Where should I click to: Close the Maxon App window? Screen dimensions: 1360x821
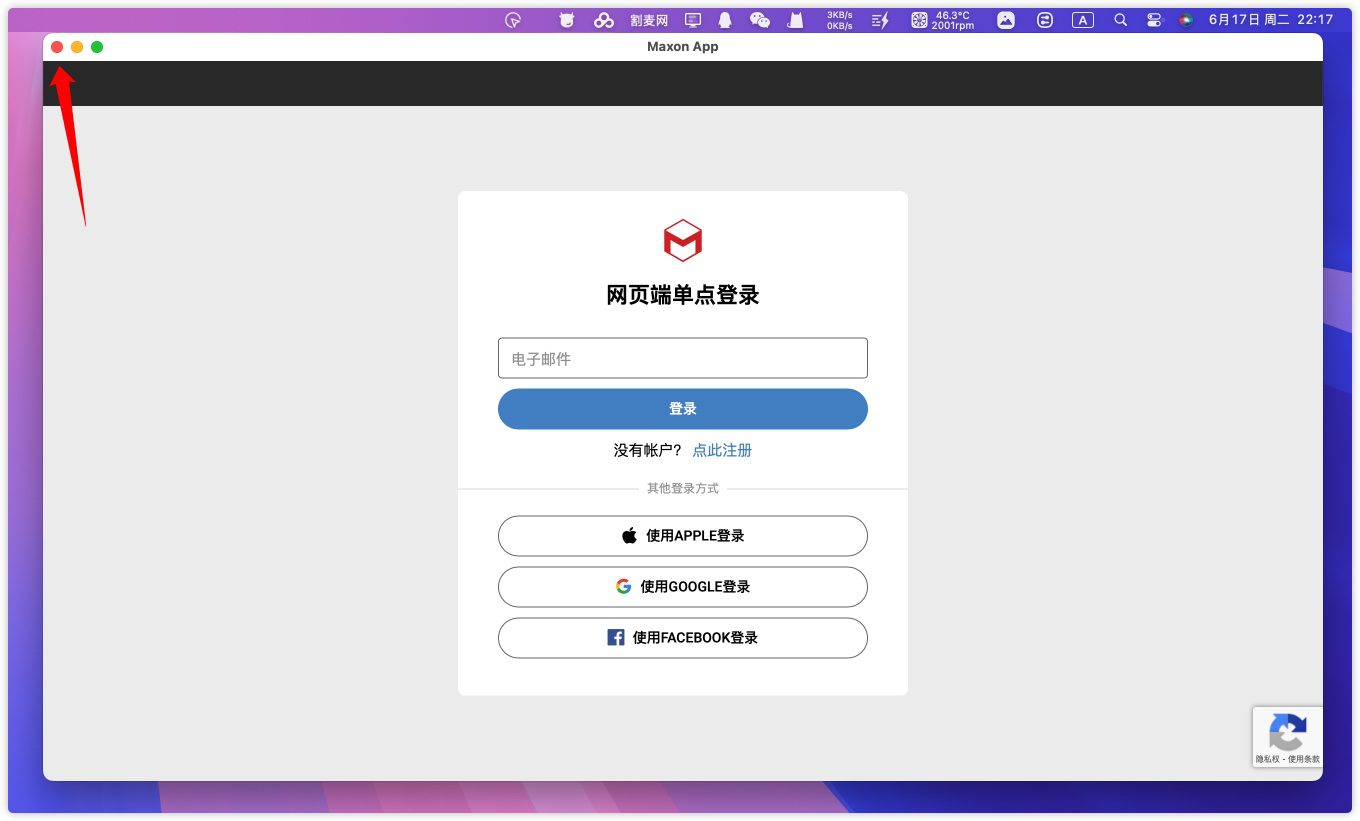coord(57,47)
